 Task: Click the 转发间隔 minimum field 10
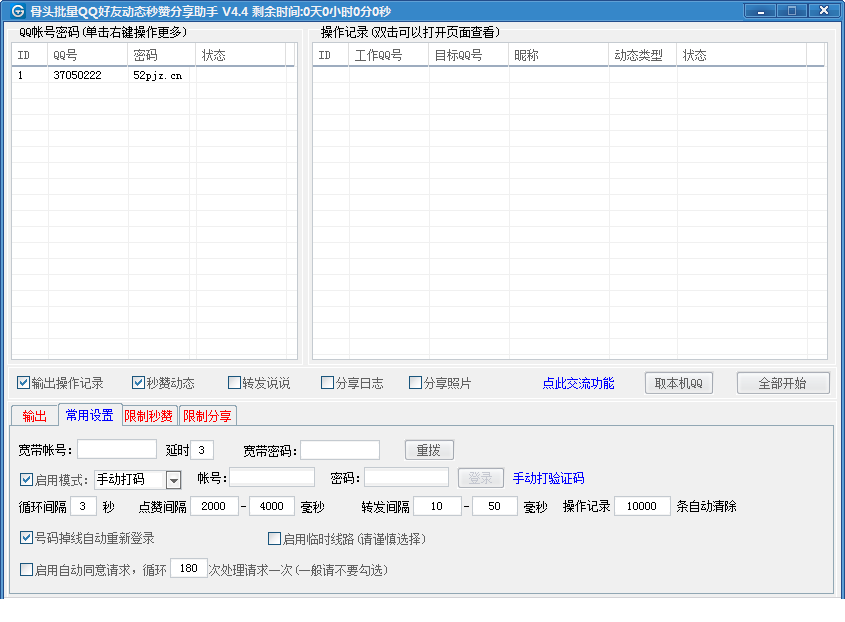(437, 506)
